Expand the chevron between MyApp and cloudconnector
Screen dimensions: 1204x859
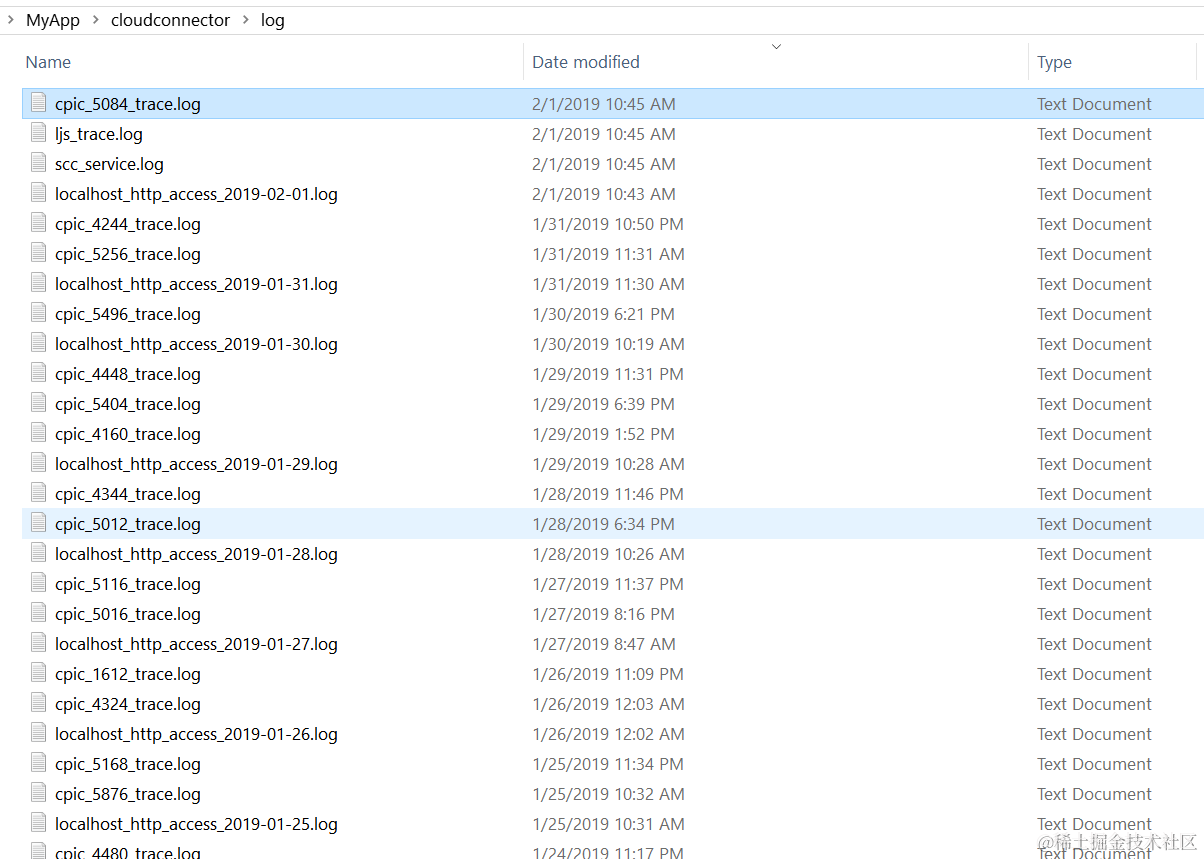point(96,20)
